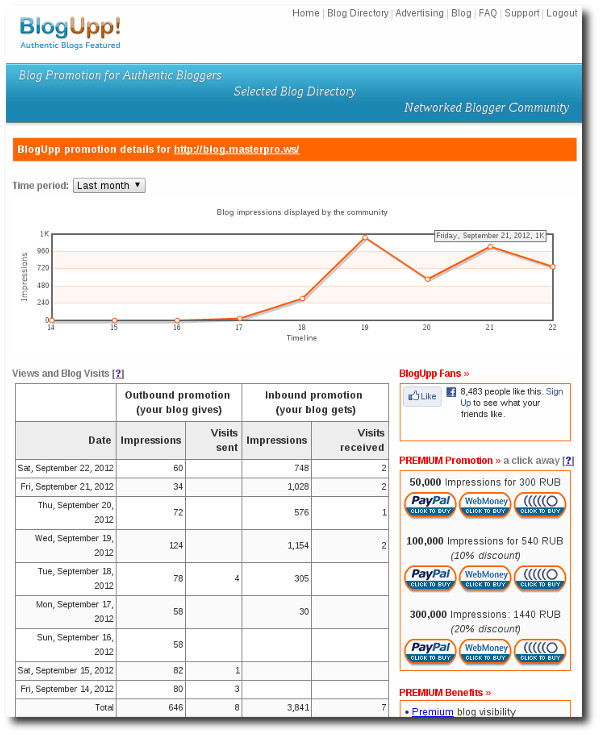The height and width of the screenshot is (735, 600).
Task: Buy 100,000 impressions via PayPal
Action: click(430, 578)
